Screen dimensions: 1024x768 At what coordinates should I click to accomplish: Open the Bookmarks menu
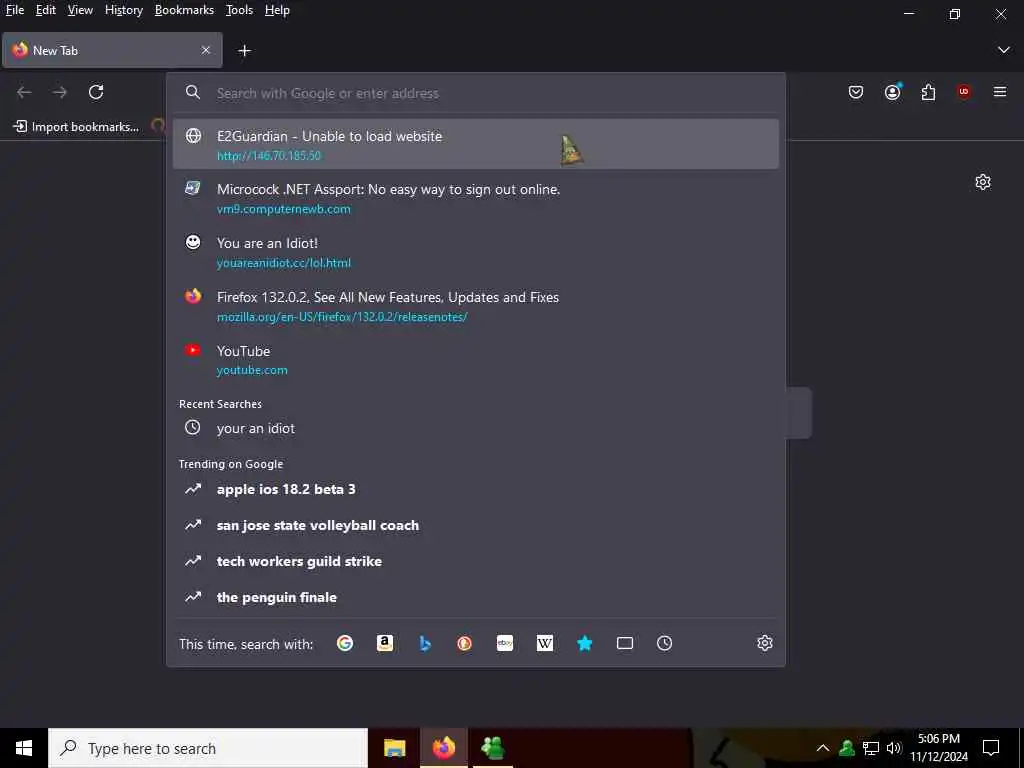click(x=184, y=10)
